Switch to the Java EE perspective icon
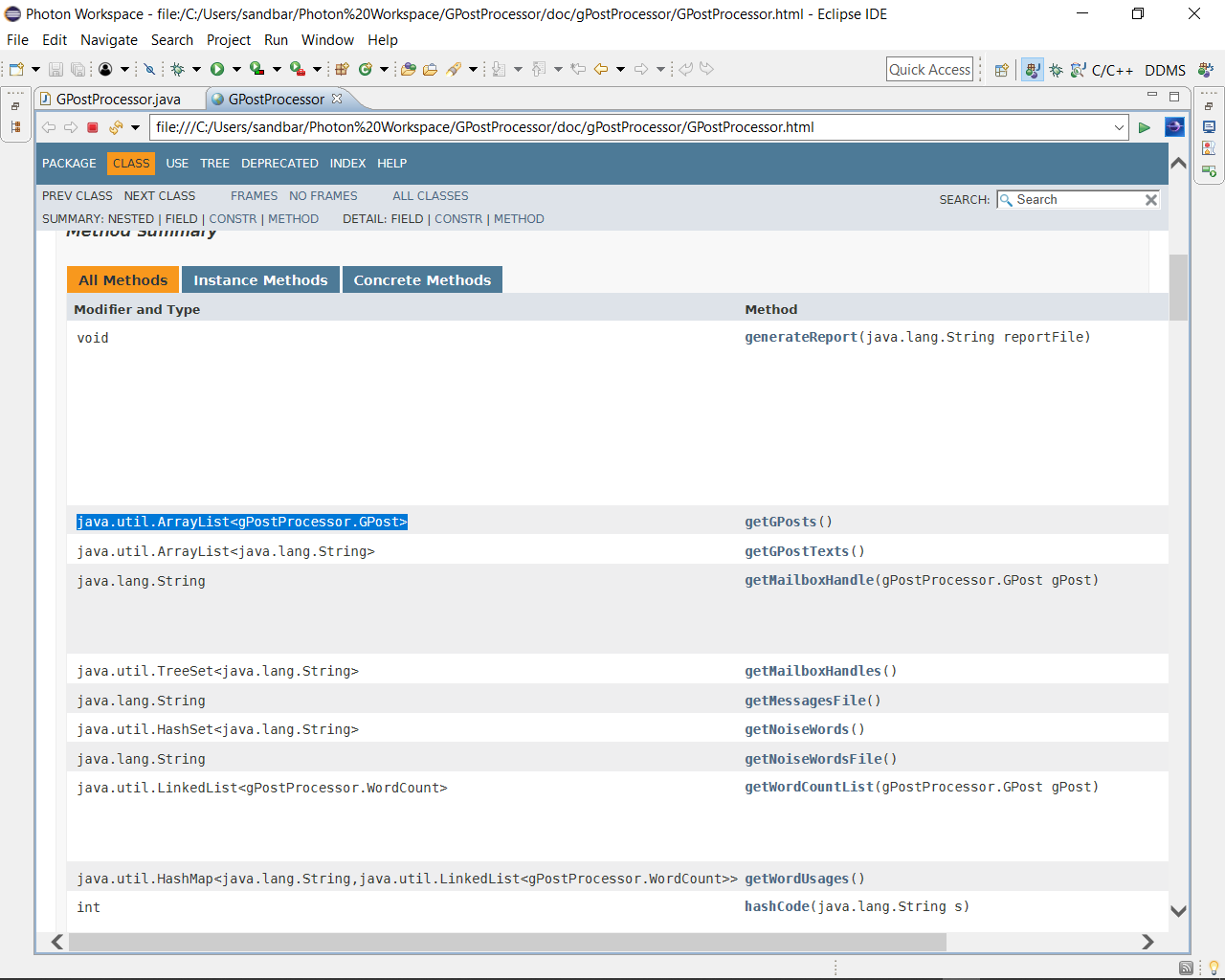The width and height of the screenshot is (1225, 980). click(x=1206, y=70)
